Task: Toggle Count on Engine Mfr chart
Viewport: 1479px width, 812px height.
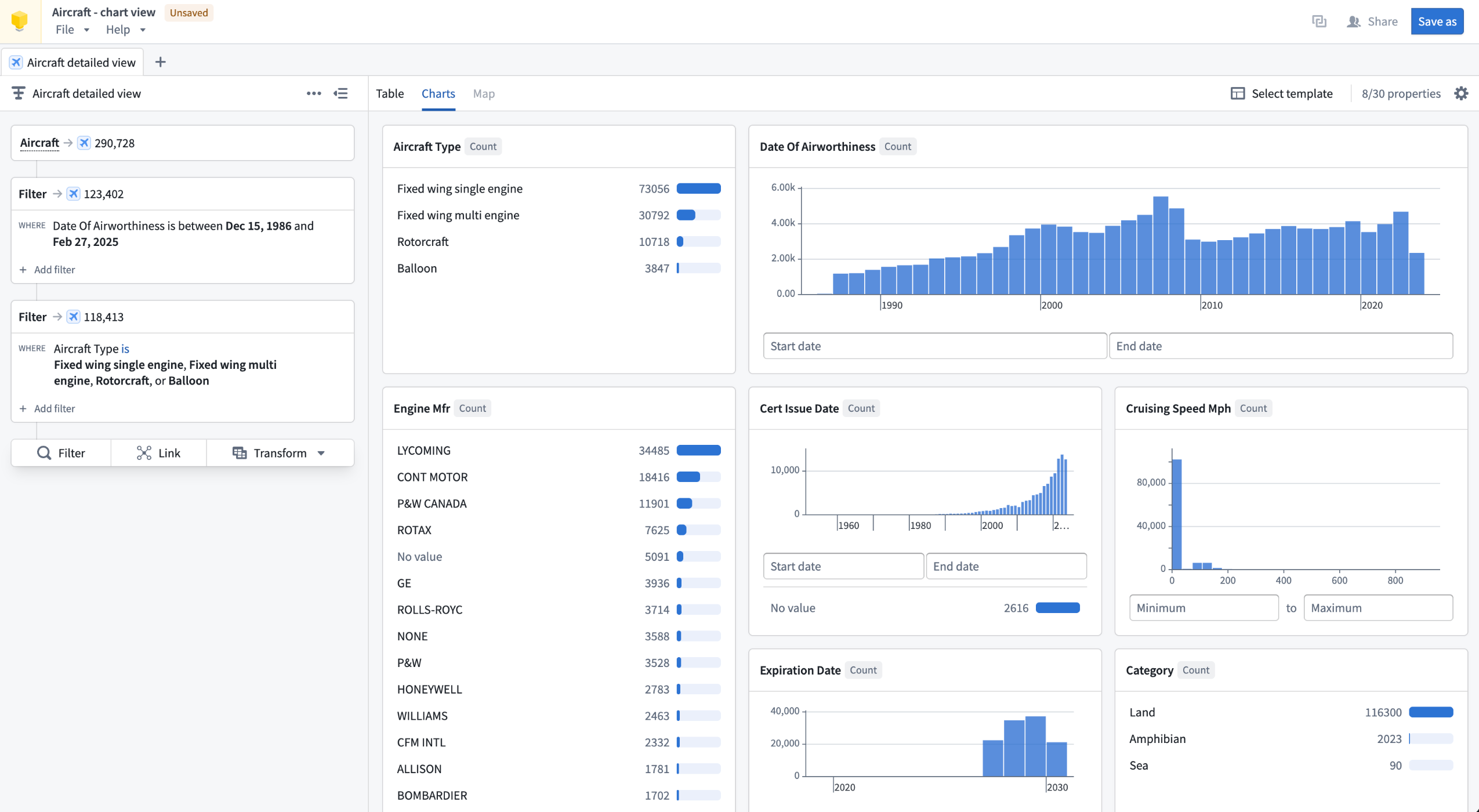Action: 472,408
